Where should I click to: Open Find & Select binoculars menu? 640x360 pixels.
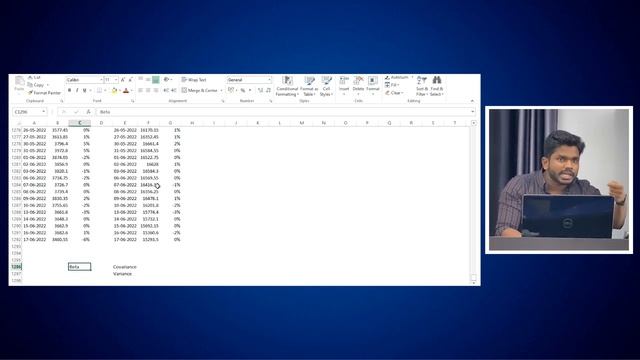tap(437, 86)
